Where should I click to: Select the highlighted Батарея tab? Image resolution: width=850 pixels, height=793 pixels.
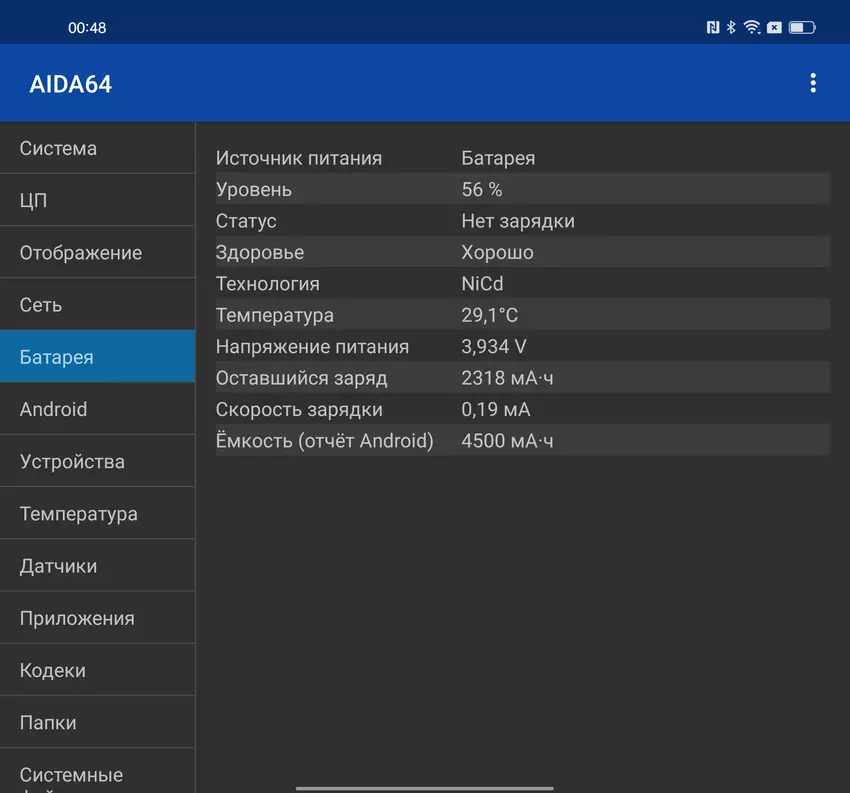pos(97,357)
